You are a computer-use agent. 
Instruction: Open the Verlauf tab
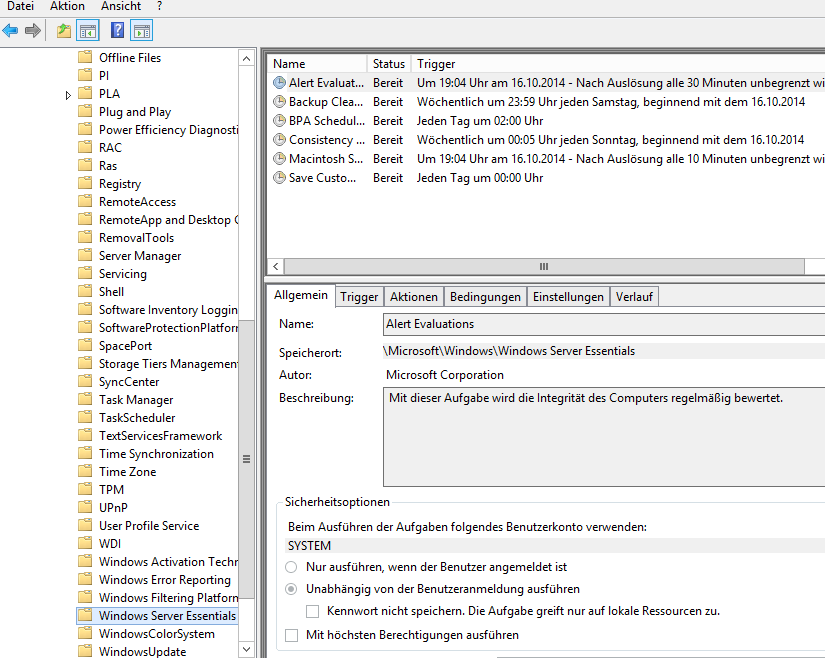635,297
